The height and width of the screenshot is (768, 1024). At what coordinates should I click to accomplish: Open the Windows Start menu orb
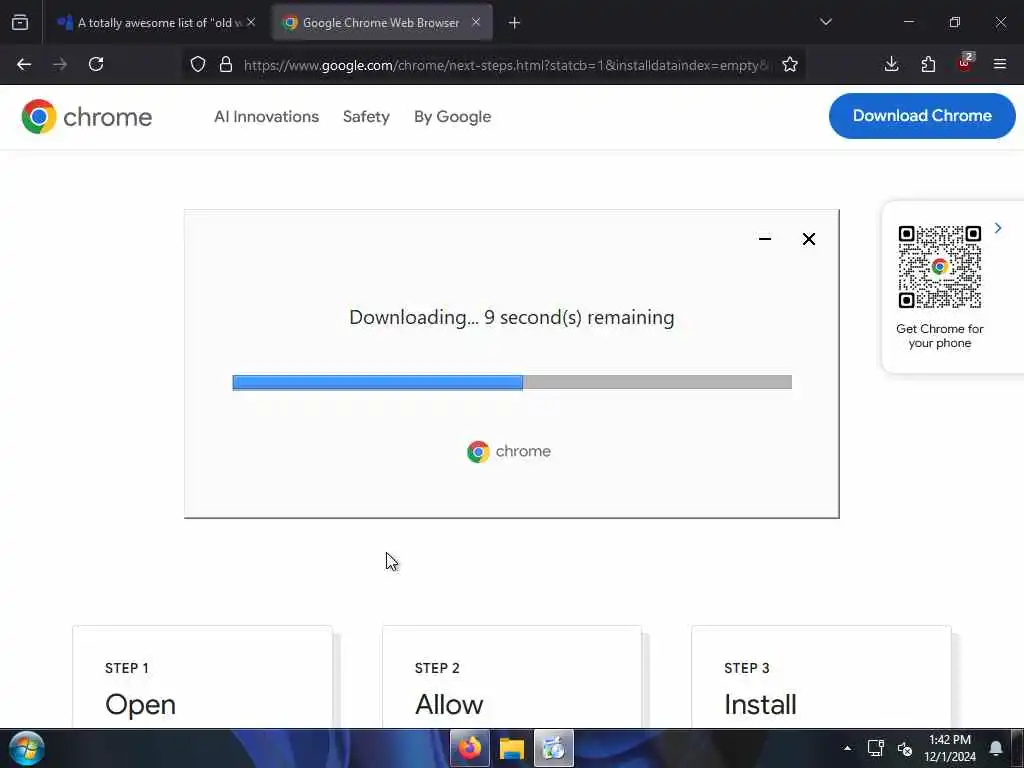[x=27, y=748]
